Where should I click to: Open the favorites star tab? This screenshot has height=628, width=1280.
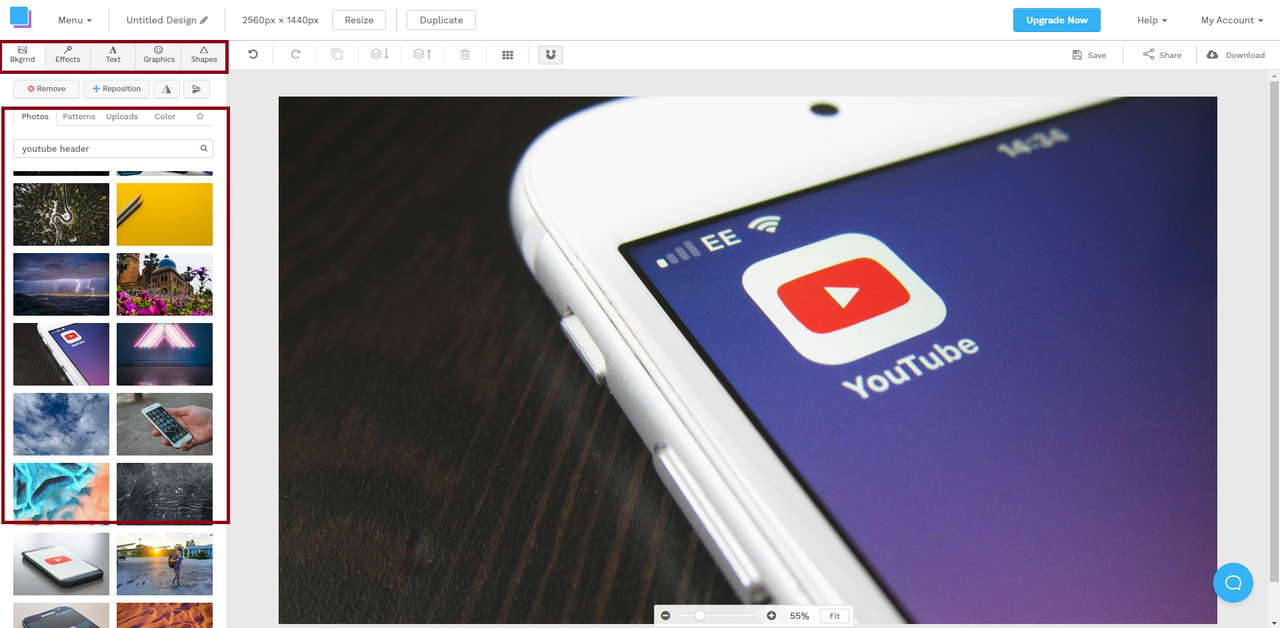200,116
